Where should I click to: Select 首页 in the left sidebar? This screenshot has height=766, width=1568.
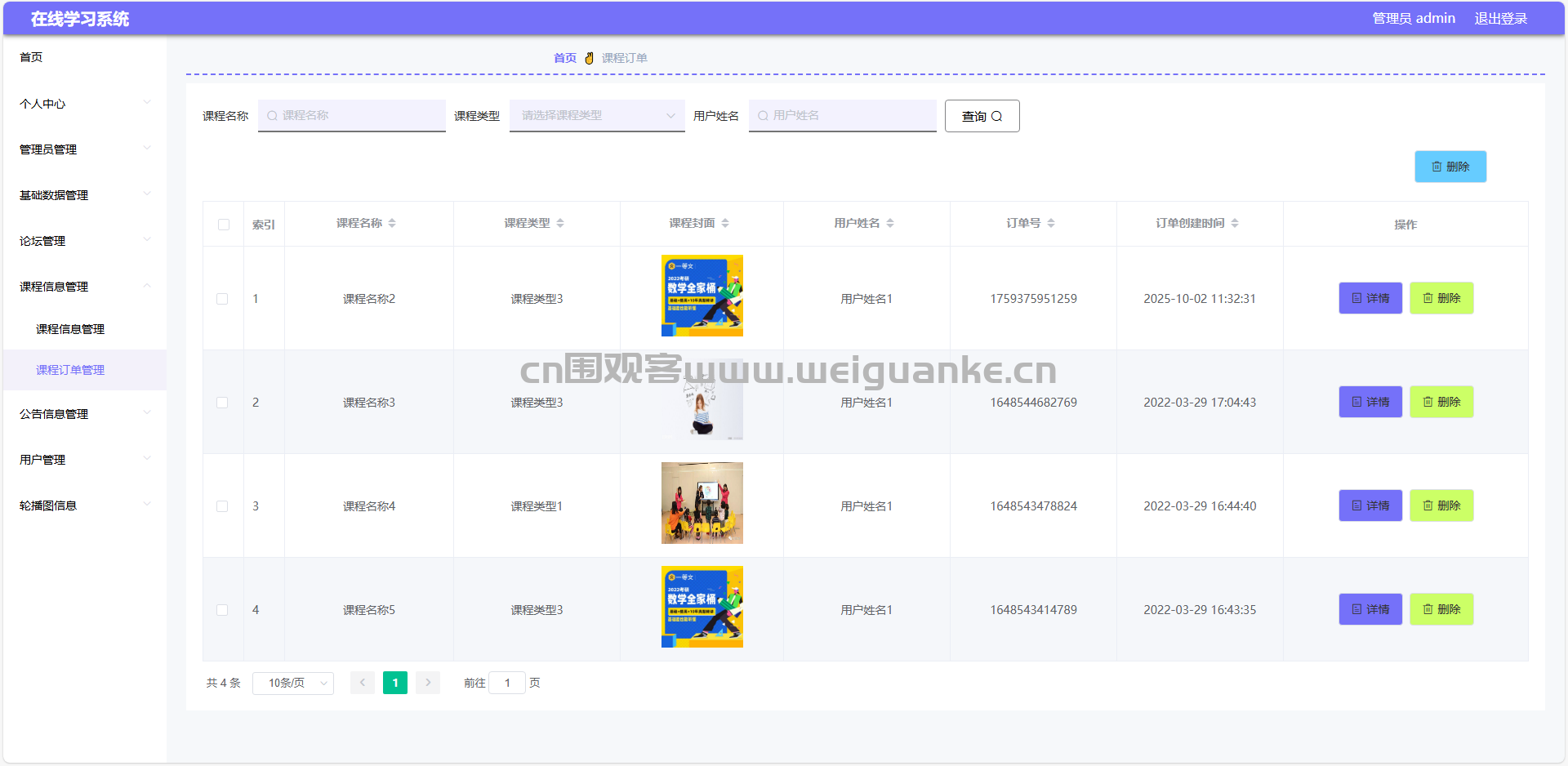(31, 57)
